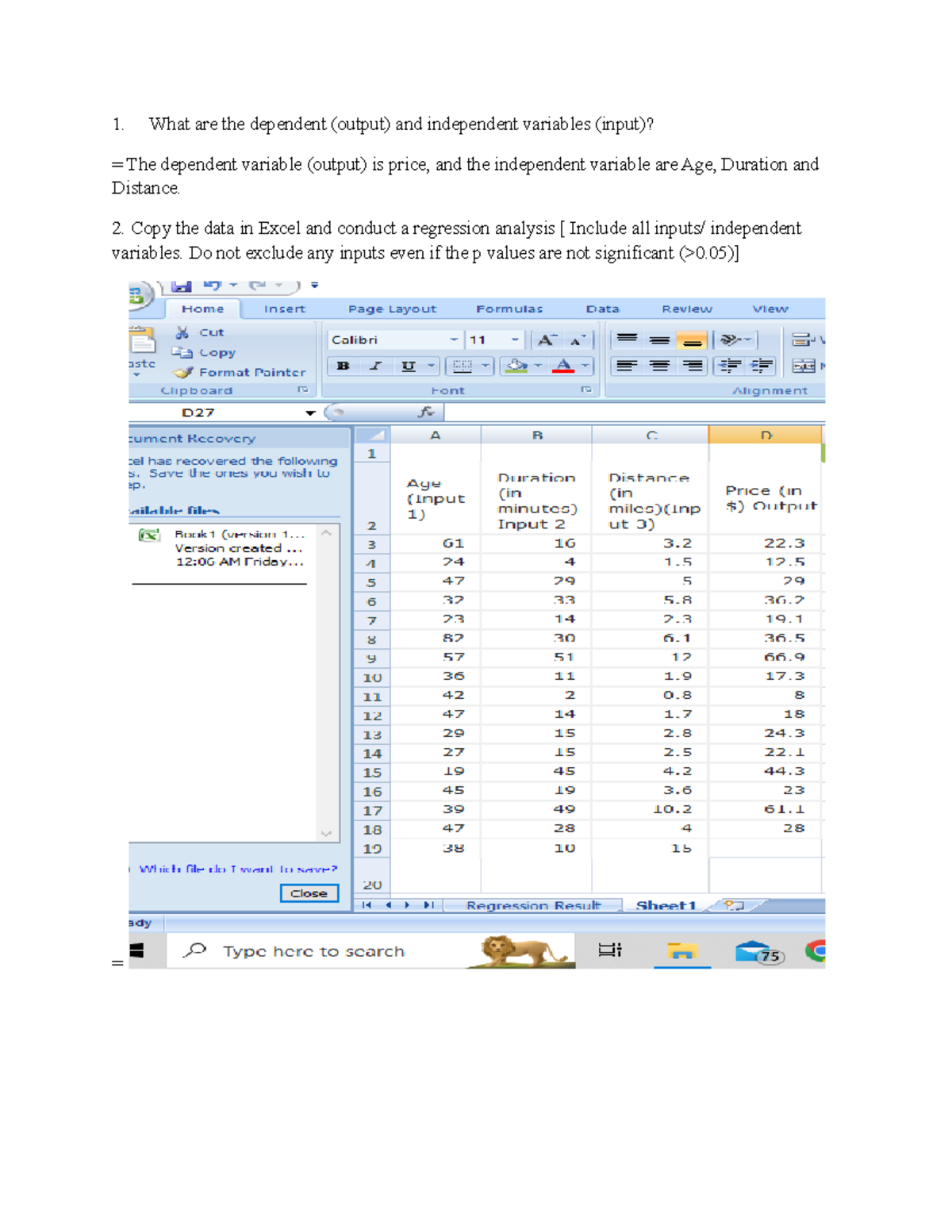Click the recovery file list scroll down arrow
The height and width of the screenshot is (1232, 952).
coord(326,833)
